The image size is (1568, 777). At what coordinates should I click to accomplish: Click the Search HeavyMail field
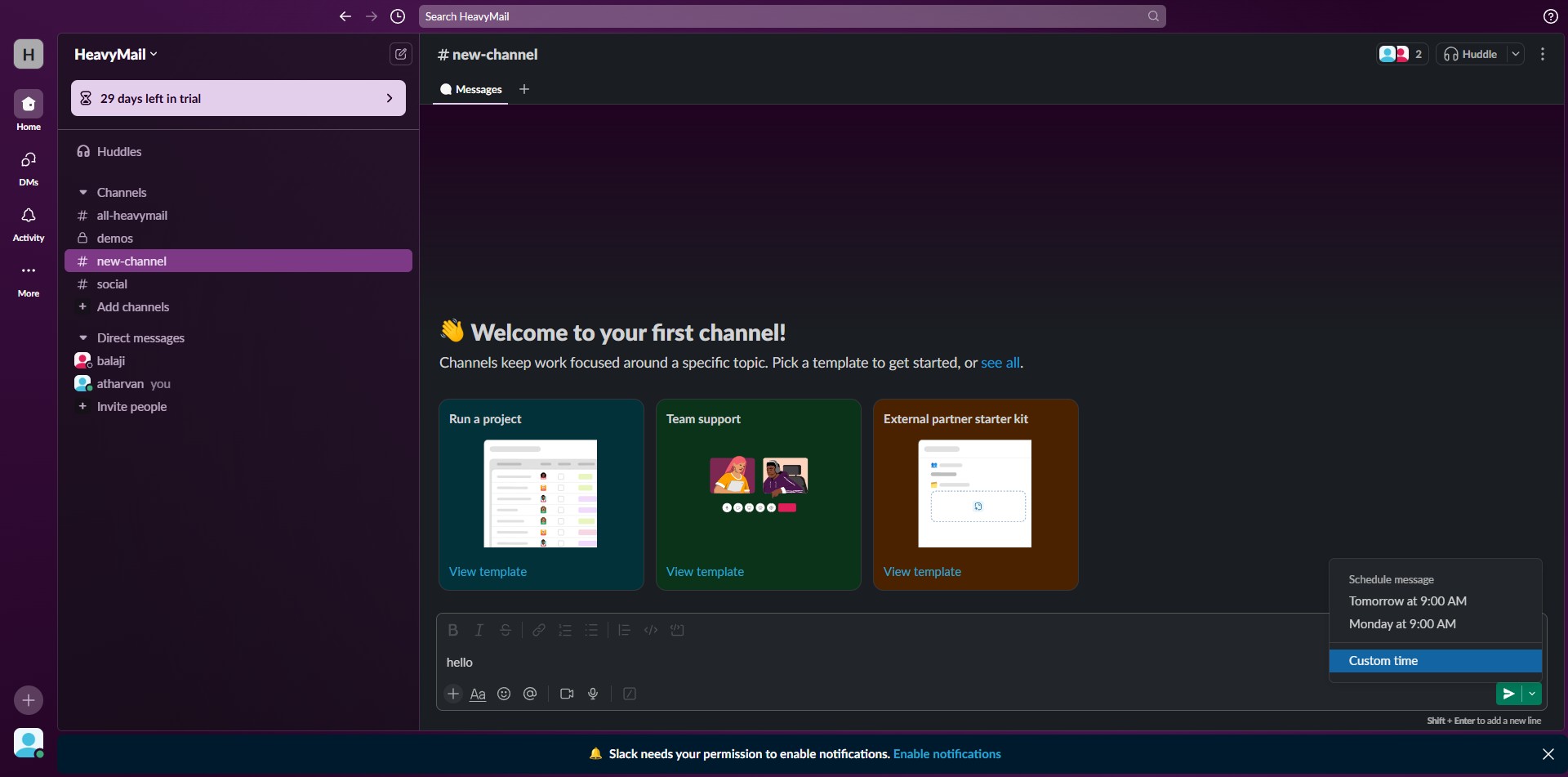click(792, 16)
